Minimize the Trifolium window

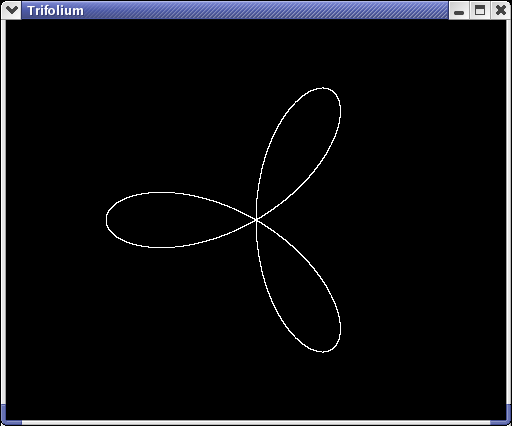[x=459, y=11]
